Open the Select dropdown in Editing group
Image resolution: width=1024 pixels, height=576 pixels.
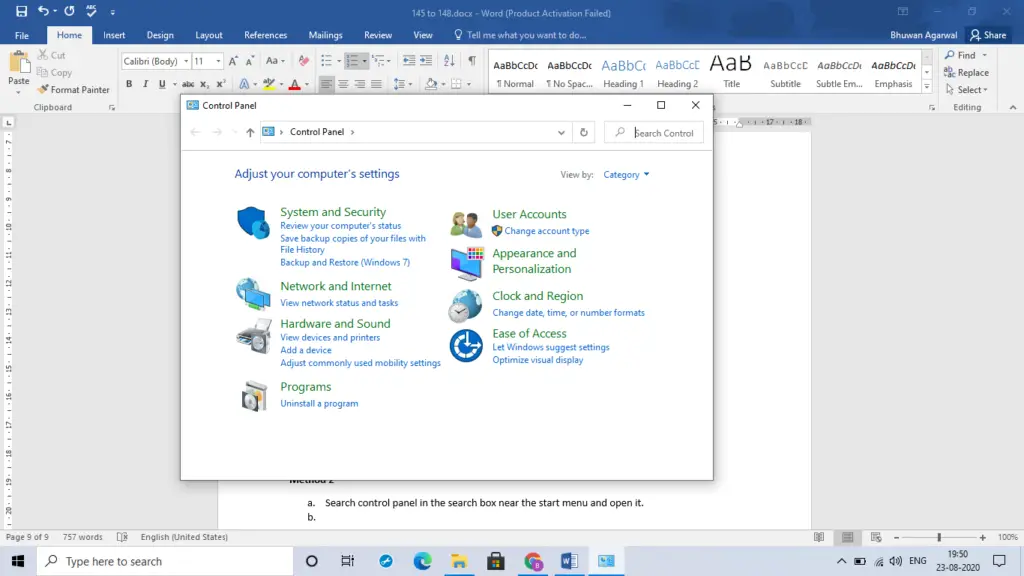coord(967,89)
